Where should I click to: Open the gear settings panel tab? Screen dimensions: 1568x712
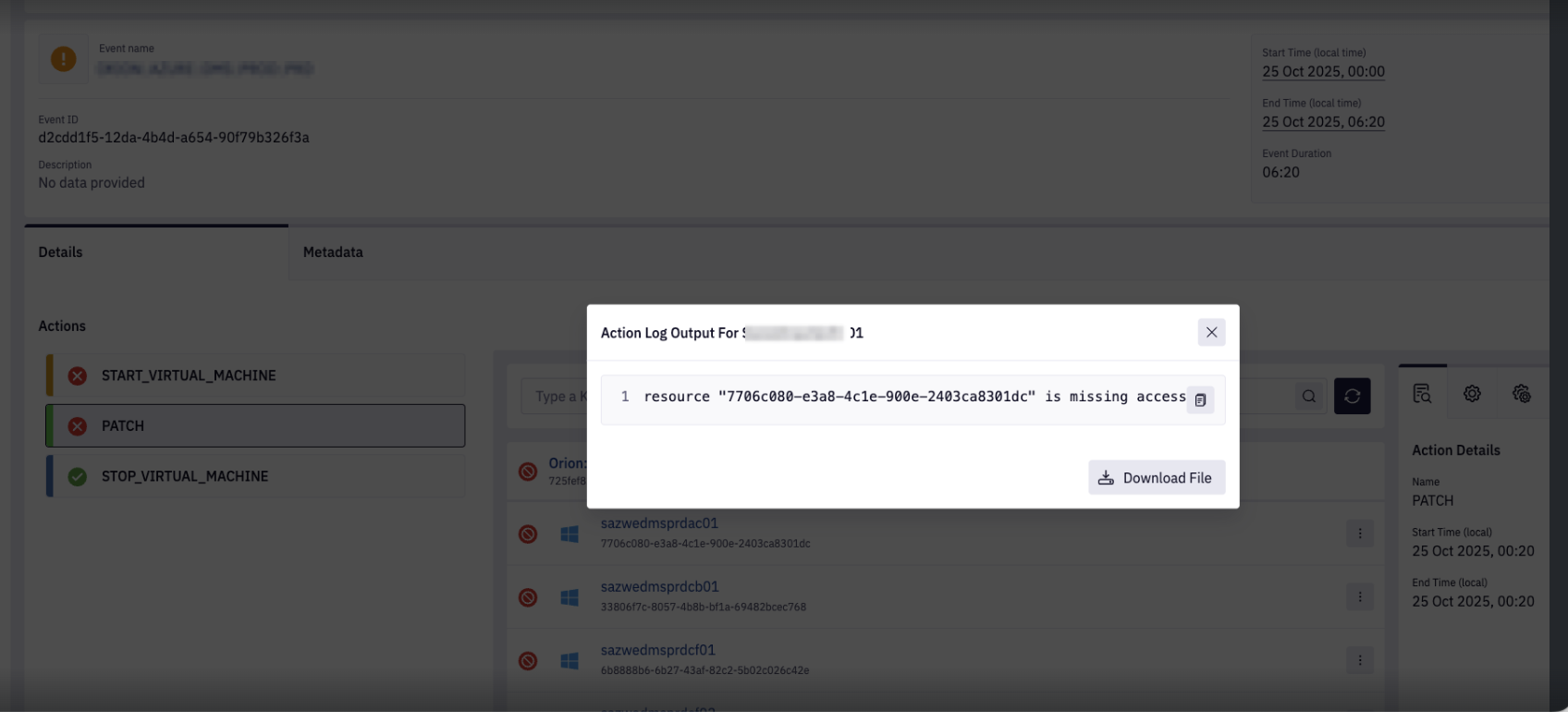1472,394
